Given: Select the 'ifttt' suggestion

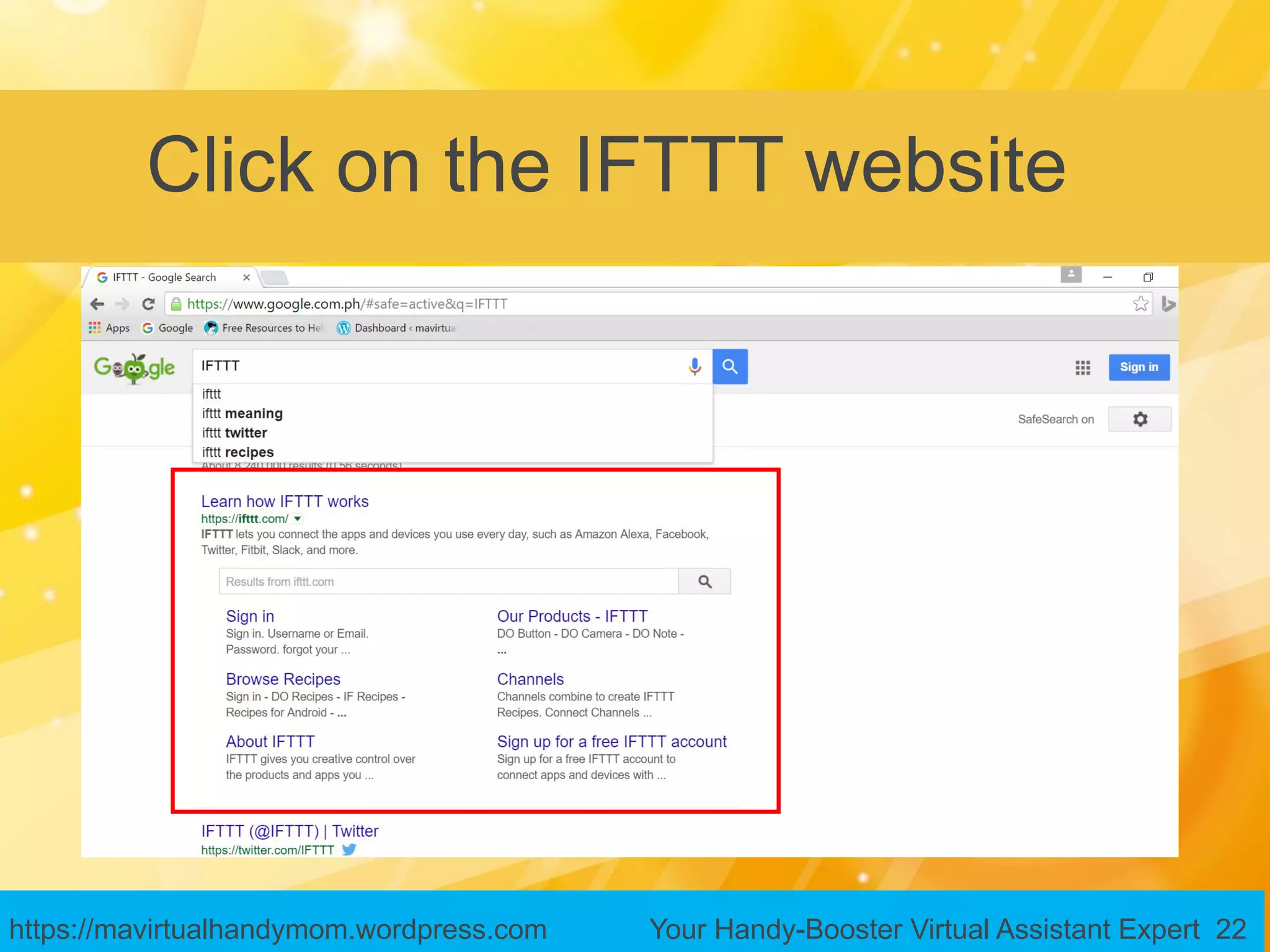Looking at the screenshot, I should coord(453,394).
